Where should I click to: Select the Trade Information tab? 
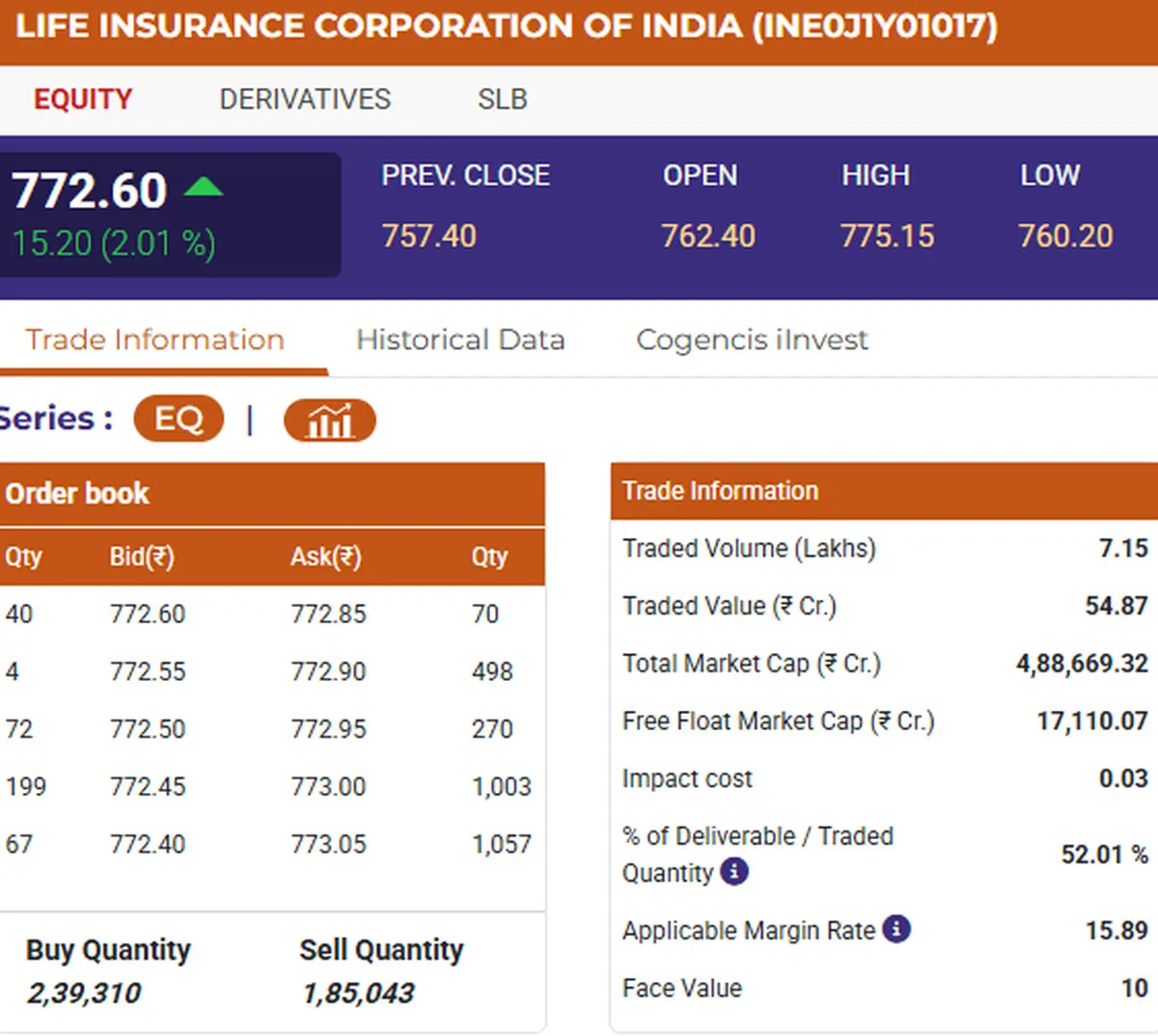point(154,340)
